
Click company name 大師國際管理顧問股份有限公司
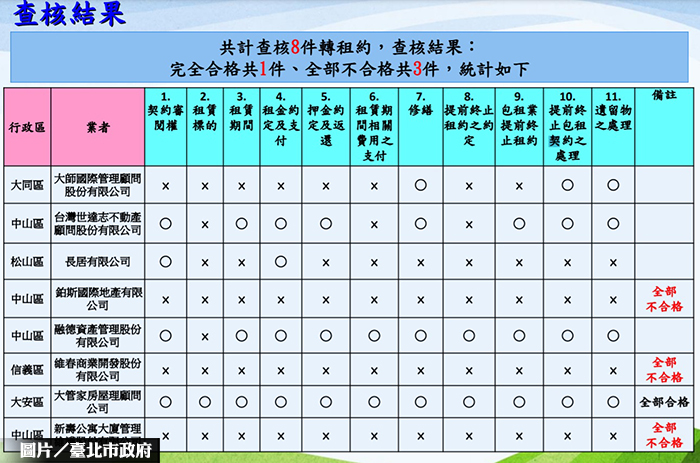click(x=98, y=185)
